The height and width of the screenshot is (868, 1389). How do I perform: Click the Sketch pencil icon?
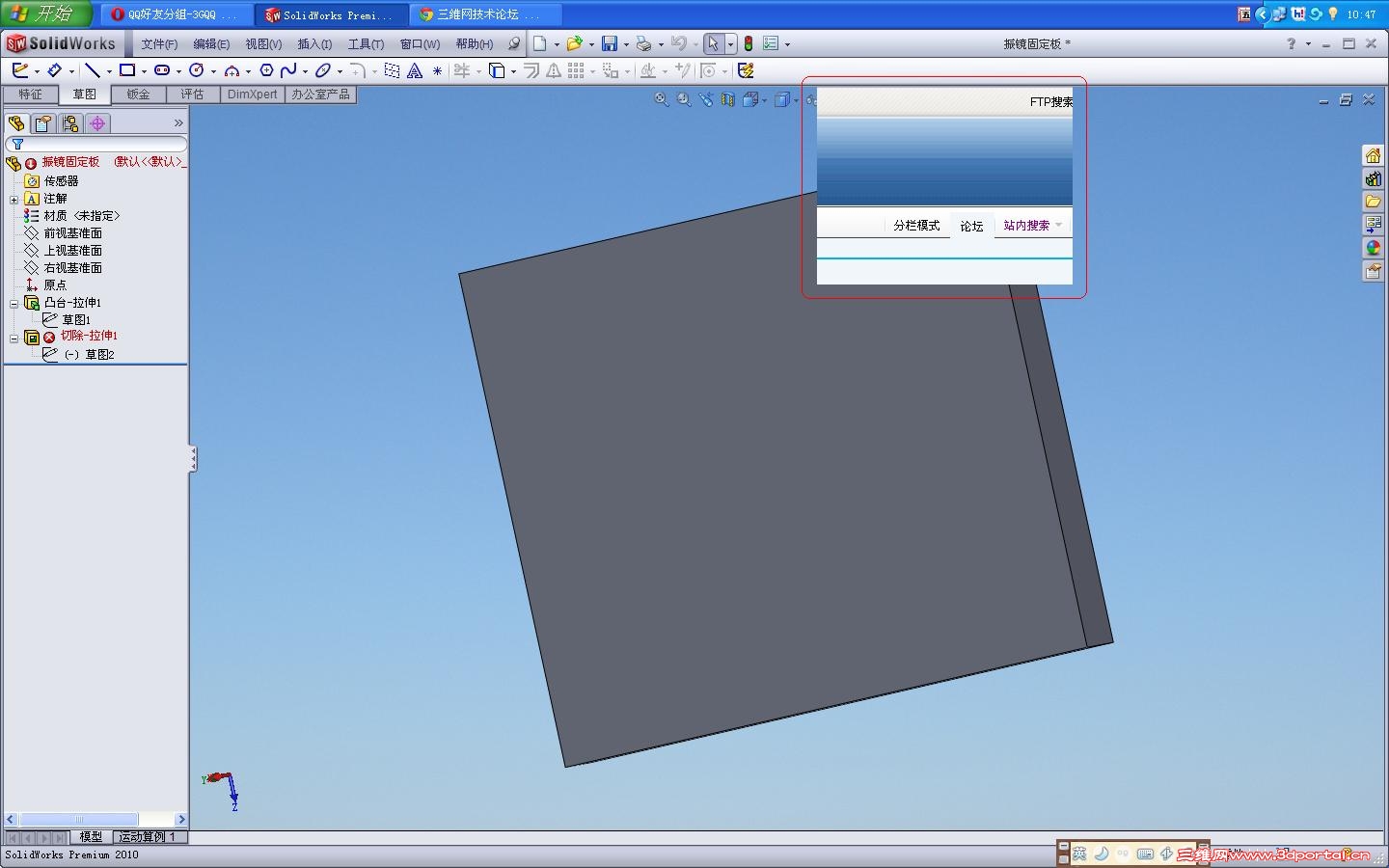click(19, 70)
